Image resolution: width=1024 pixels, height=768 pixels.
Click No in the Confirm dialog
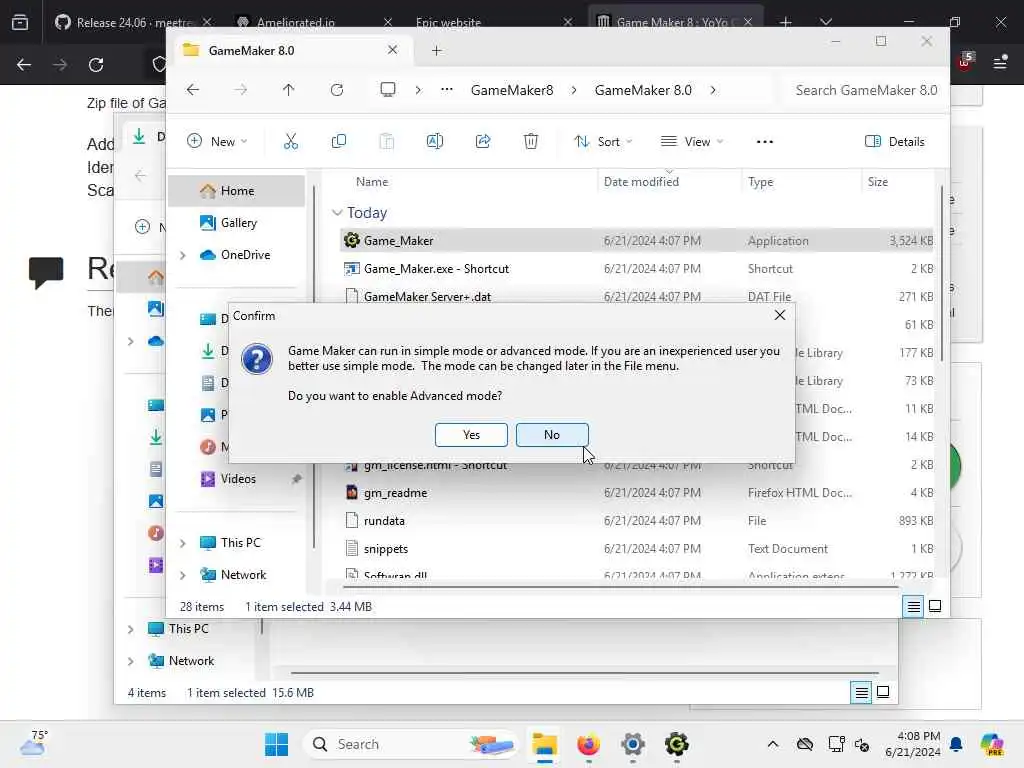click(552, 435)
